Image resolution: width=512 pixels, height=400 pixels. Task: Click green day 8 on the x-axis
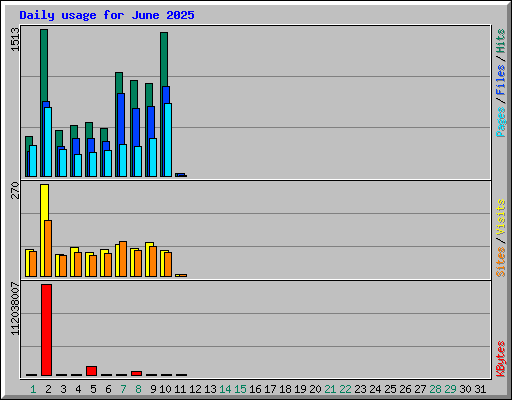tap(138, 389)
